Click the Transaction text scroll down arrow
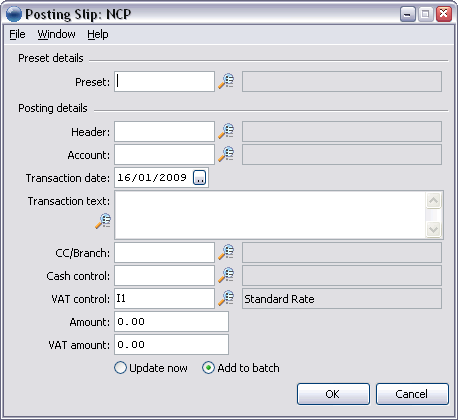This screenshot has width=458, height=420. point(434,229)
